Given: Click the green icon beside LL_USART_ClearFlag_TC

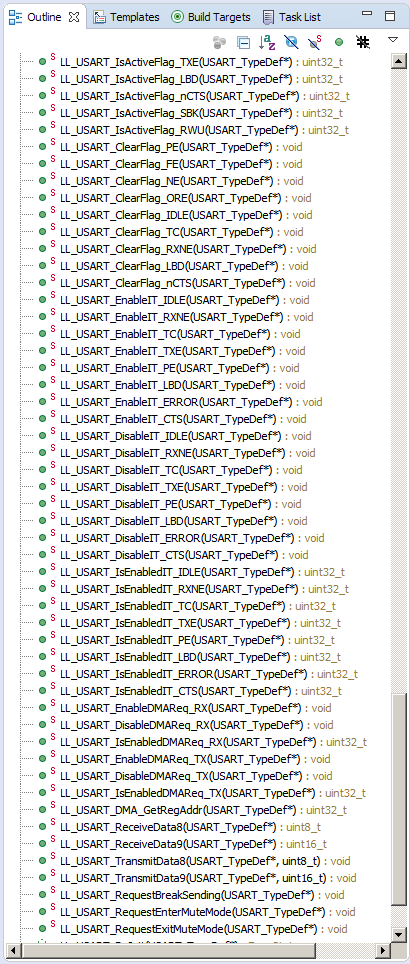Looking at the screenshot, I should (43, 232).
